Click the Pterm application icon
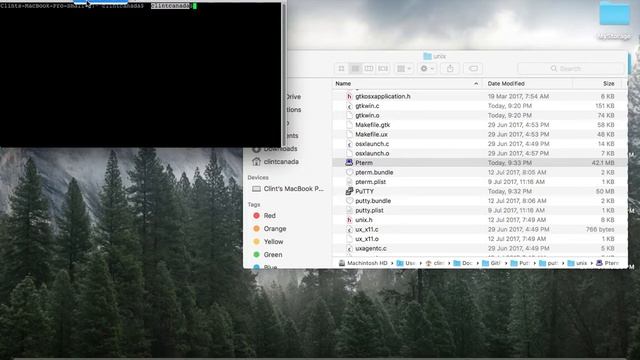 click(x=349, y=162)
